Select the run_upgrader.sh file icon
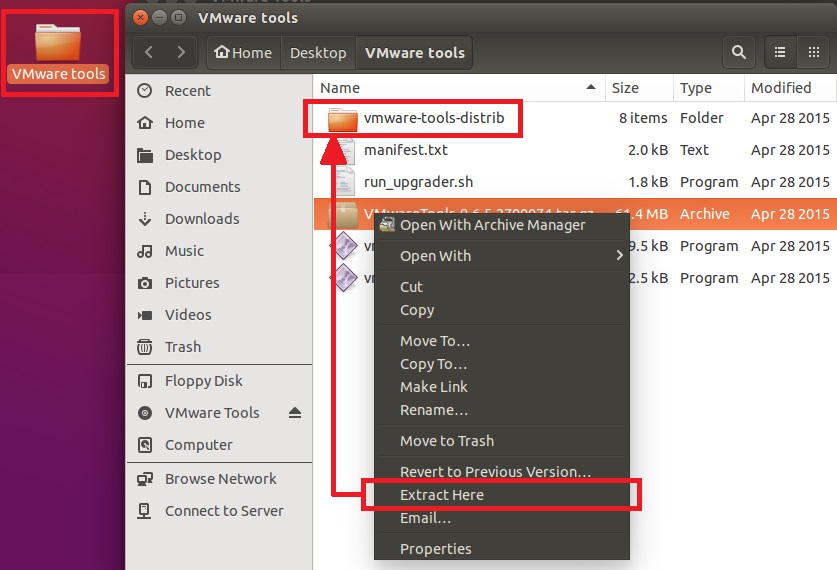The width and height of the screenshot is (837, 570). (x=345, y=183)
